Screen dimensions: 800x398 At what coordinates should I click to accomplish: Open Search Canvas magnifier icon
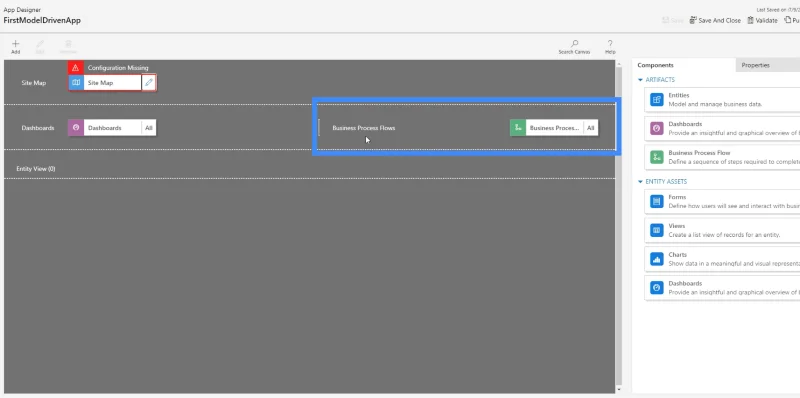click(x=574, y=44)
